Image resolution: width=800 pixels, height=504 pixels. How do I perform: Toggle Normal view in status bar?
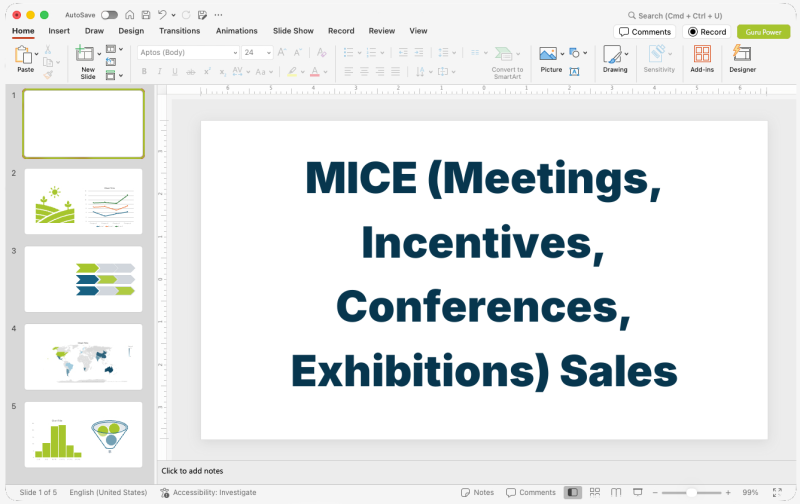pyautogui.click(x=573, y=492)
